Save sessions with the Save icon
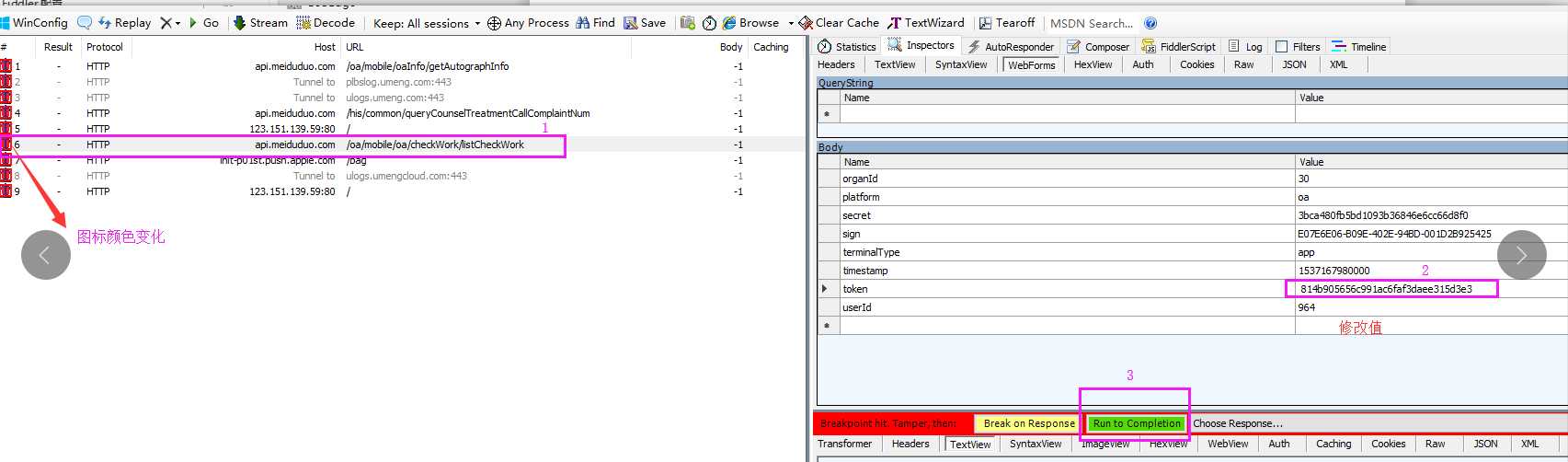1568x462 pixels. 645,22
